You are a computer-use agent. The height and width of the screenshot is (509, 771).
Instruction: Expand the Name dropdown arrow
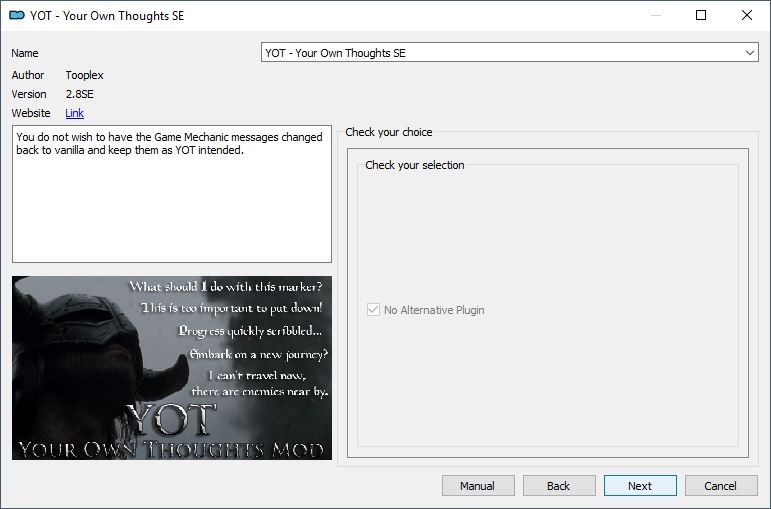[750, 53]
